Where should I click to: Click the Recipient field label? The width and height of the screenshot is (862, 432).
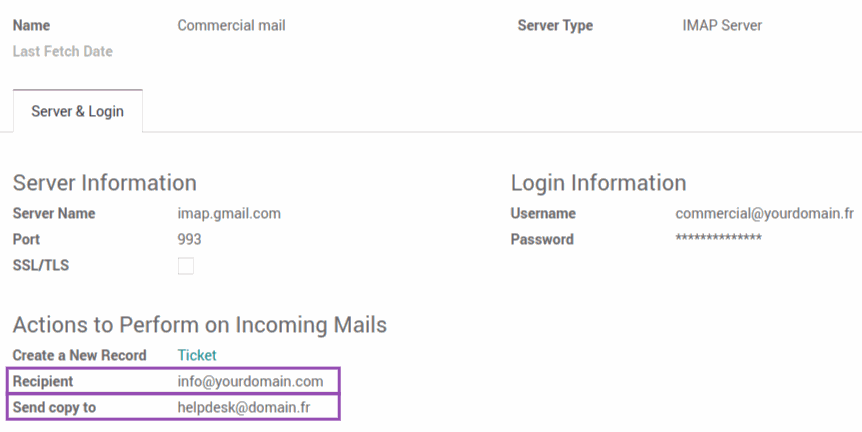(43, 381)
